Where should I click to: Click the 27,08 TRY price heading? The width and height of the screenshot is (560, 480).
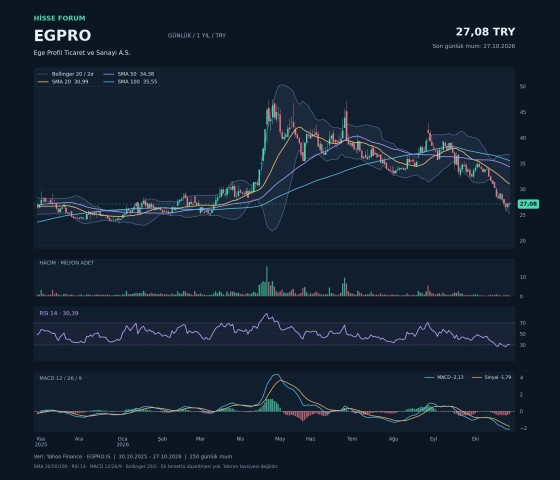click(485, 32)
